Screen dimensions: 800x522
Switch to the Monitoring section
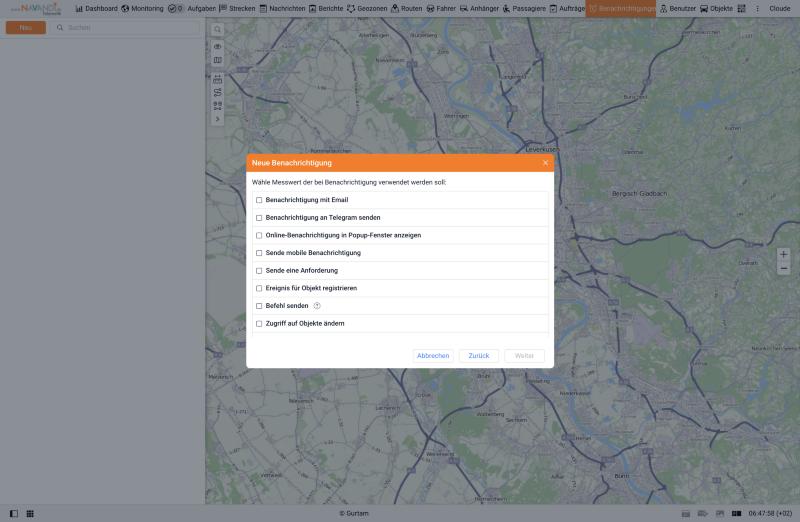click(x=142, y=9)
